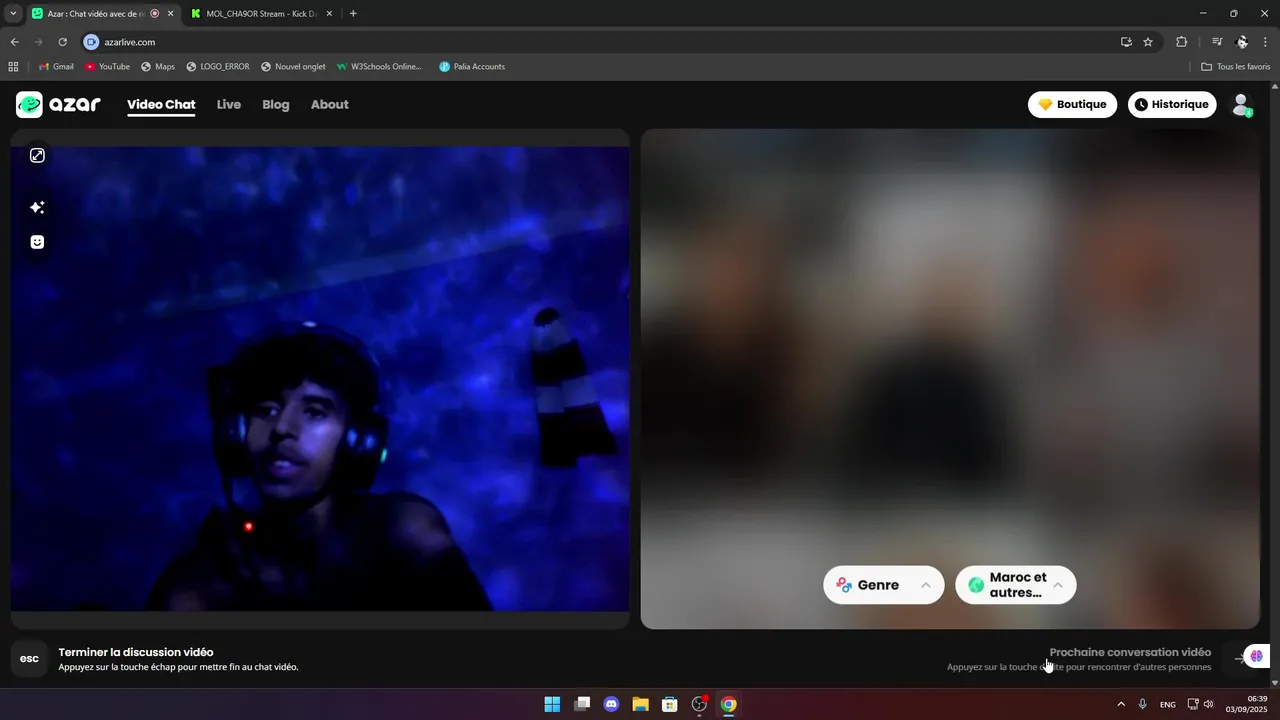Click the blurred remote video panel
The width and height of the screenshot is (1280, 720).
[x=950, y=379]
